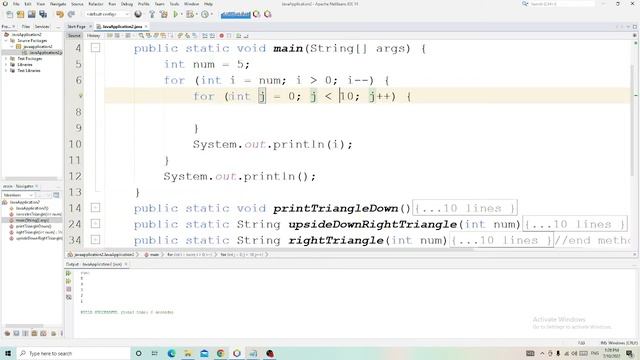640x360 pixels.
Task: Click the sixth filter icon at Navigator bottom
Action: tap(53, 333)
